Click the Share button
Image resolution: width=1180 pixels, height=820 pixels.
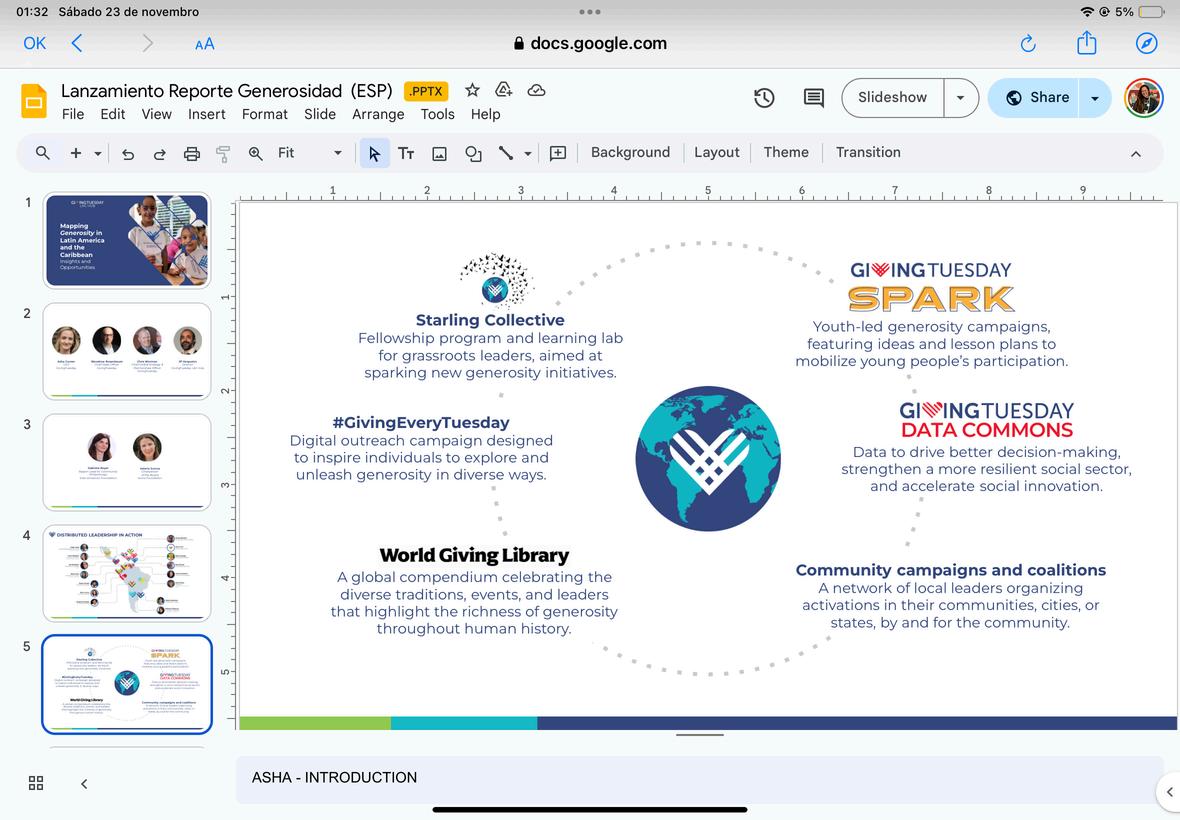tap(1034, 98)
